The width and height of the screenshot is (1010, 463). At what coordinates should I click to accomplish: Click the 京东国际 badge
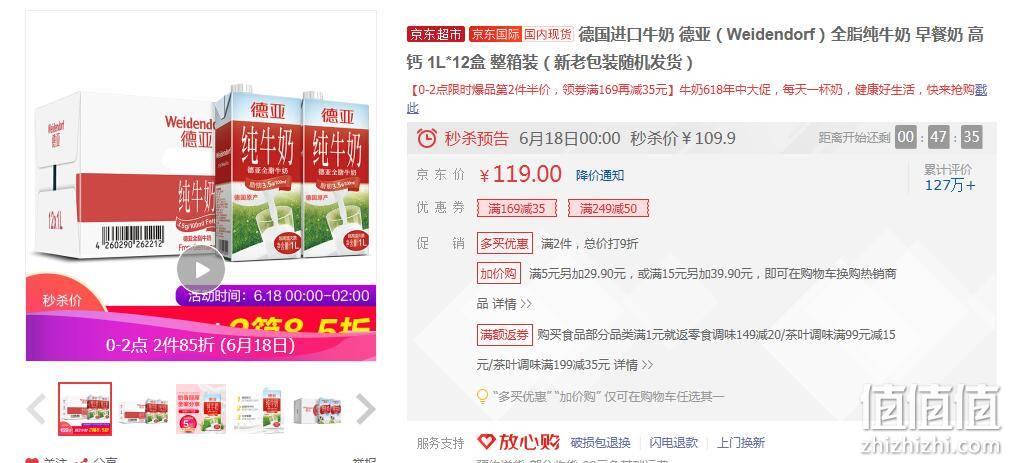click(x=495, y=34)
